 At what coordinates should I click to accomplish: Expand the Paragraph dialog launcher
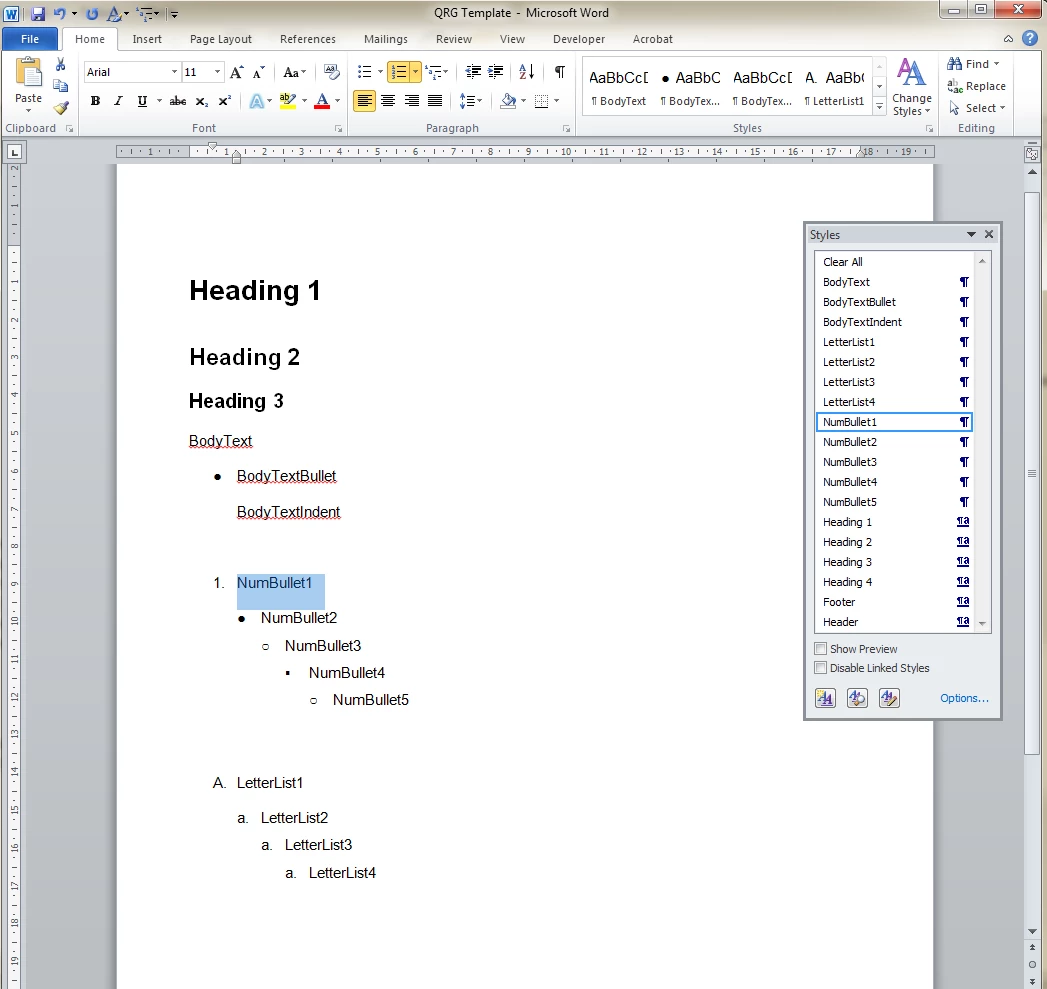point(566,128)
